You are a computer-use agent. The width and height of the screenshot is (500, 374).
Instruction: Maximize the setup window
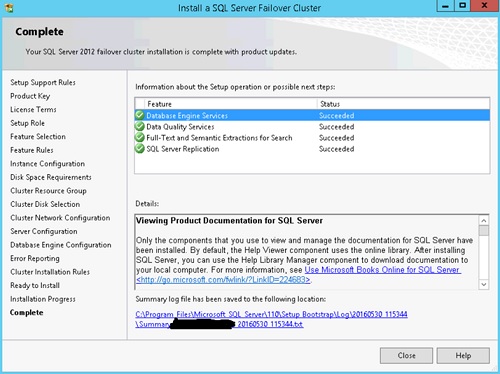462,6
